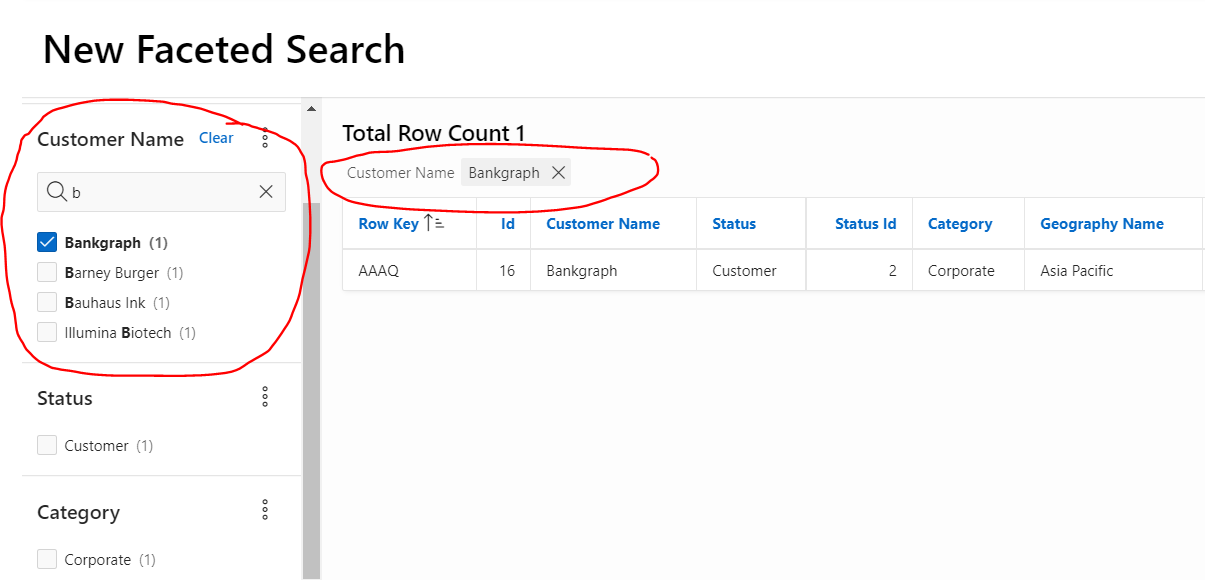
Task: Check the Illumina Biotech checkbox
Action: tap(47, 332)
